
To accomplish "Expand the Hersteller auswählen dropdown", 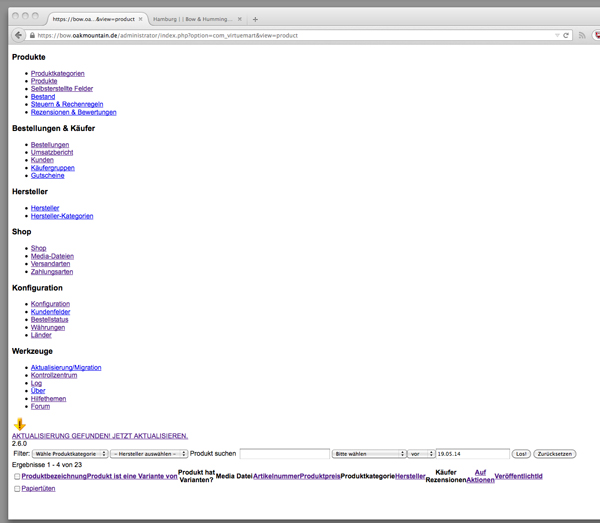I will tap(149, 453).
